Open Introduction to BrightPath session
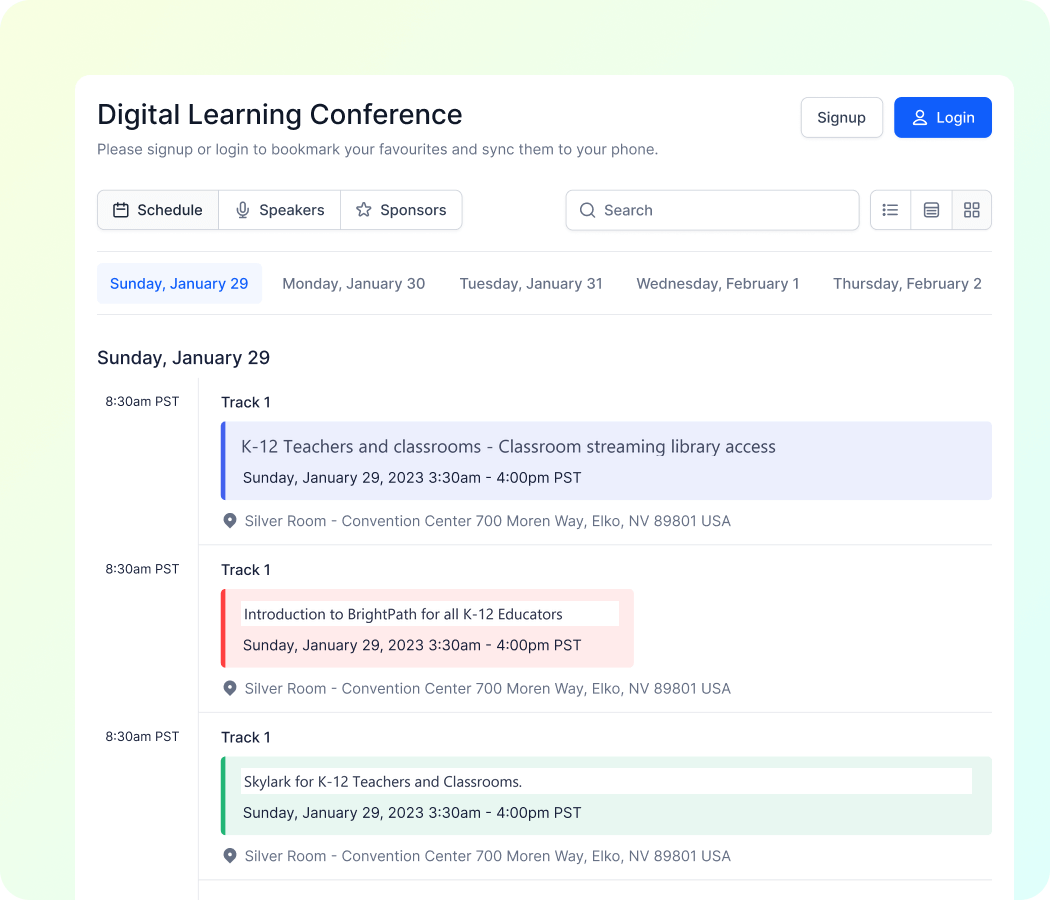Viewport: 1050px width, 900px height. [x=427, y=628]
